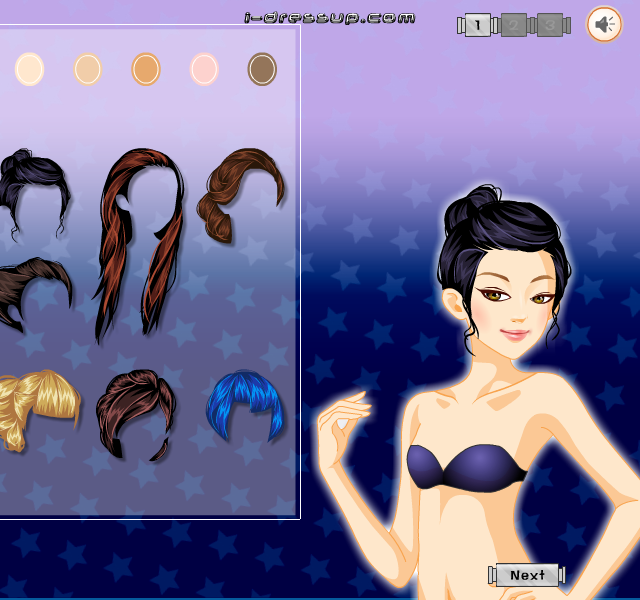The image size is (640, 600).
Task: Choose the blonde ponytail hairstyle
Action: [39, 410]
